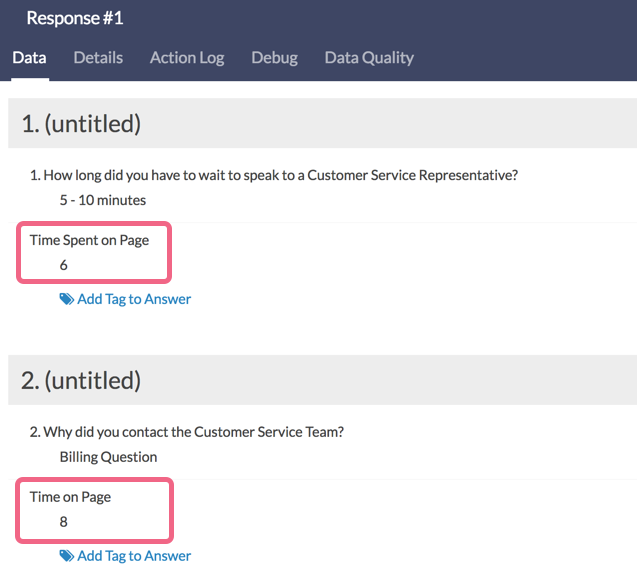
Task: Select the first "1. (untitled)" section header
Action: (x=81, y=124)
